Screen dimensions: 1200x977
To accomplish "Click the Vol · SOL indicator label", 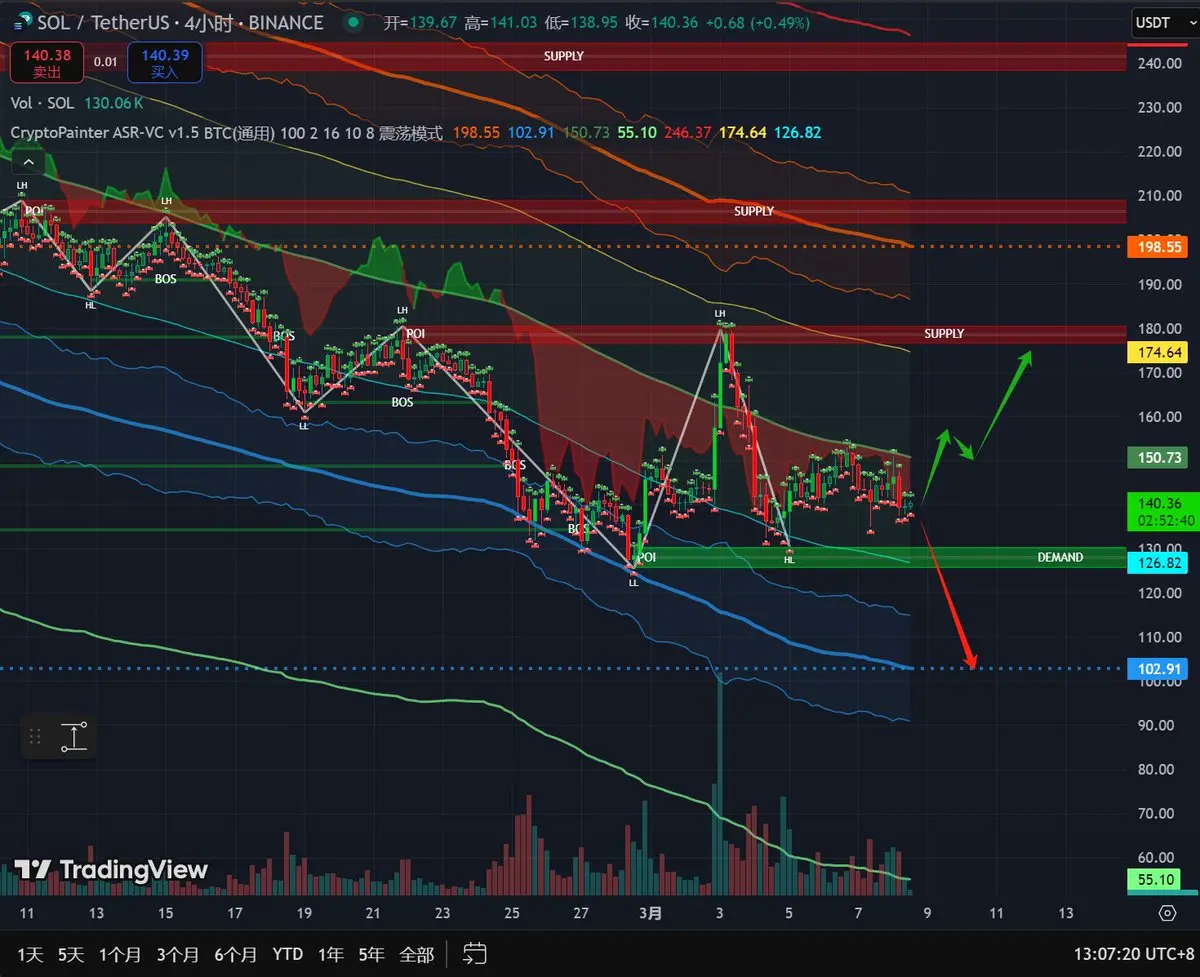I will click(x=42, y=103).
